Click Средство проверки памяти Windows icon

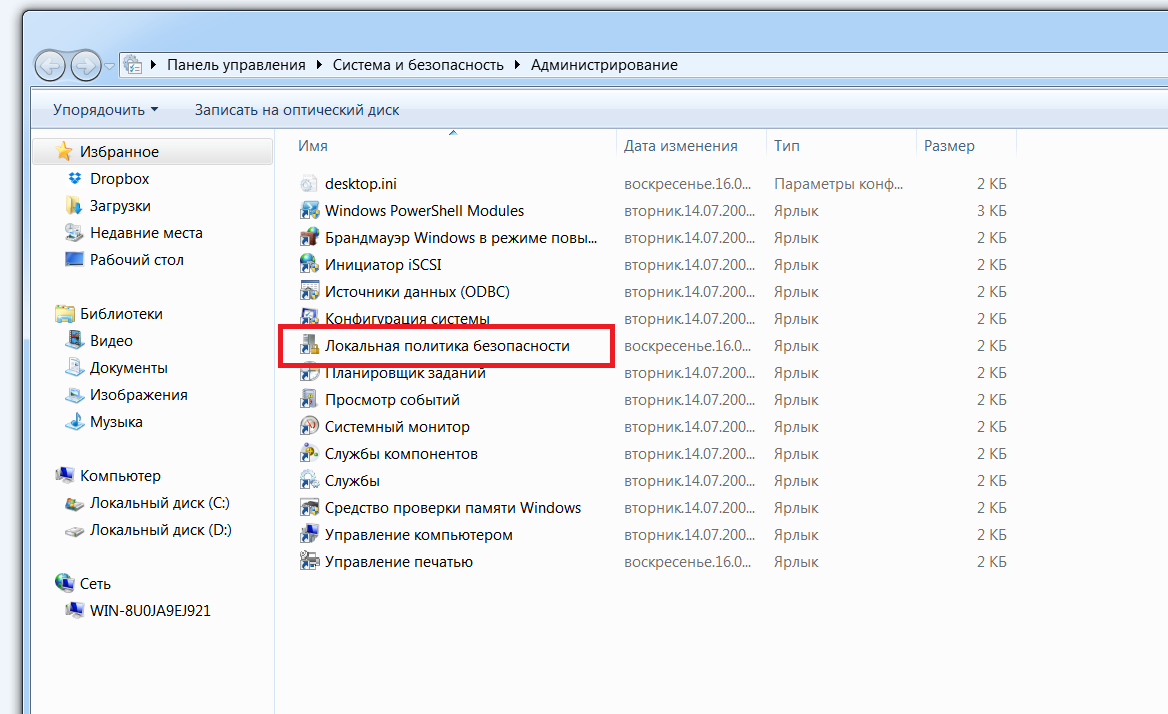(309, 508)
